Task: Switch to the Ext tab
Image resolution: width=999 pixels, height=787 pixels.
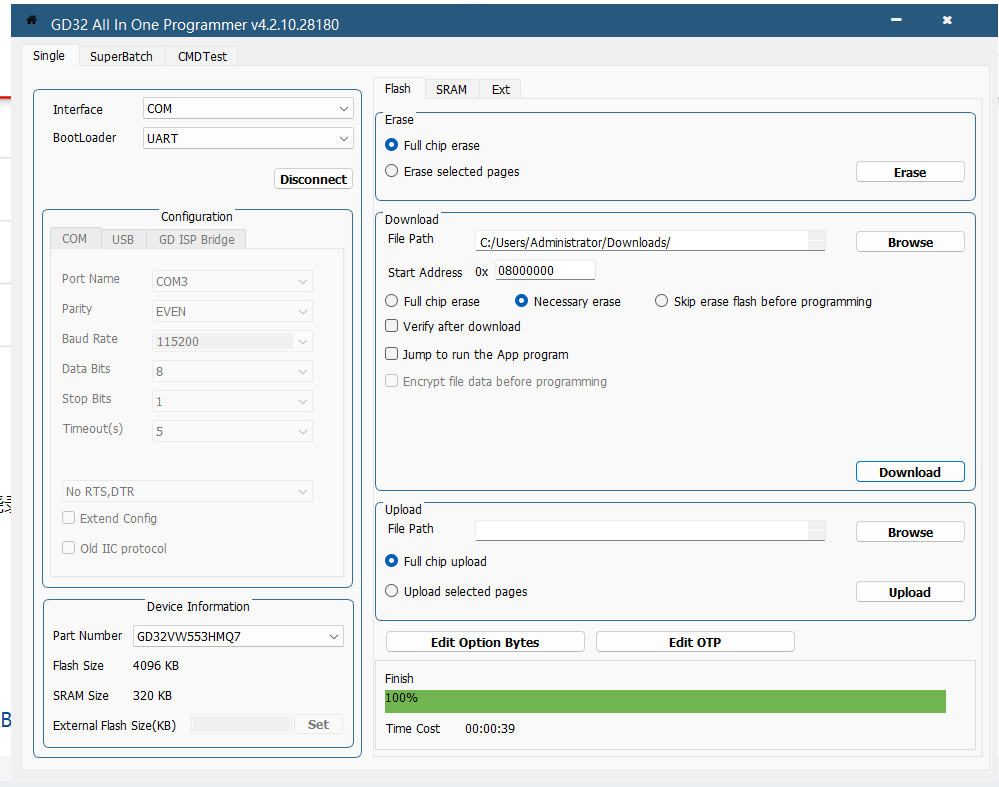Action: (500, 90)
